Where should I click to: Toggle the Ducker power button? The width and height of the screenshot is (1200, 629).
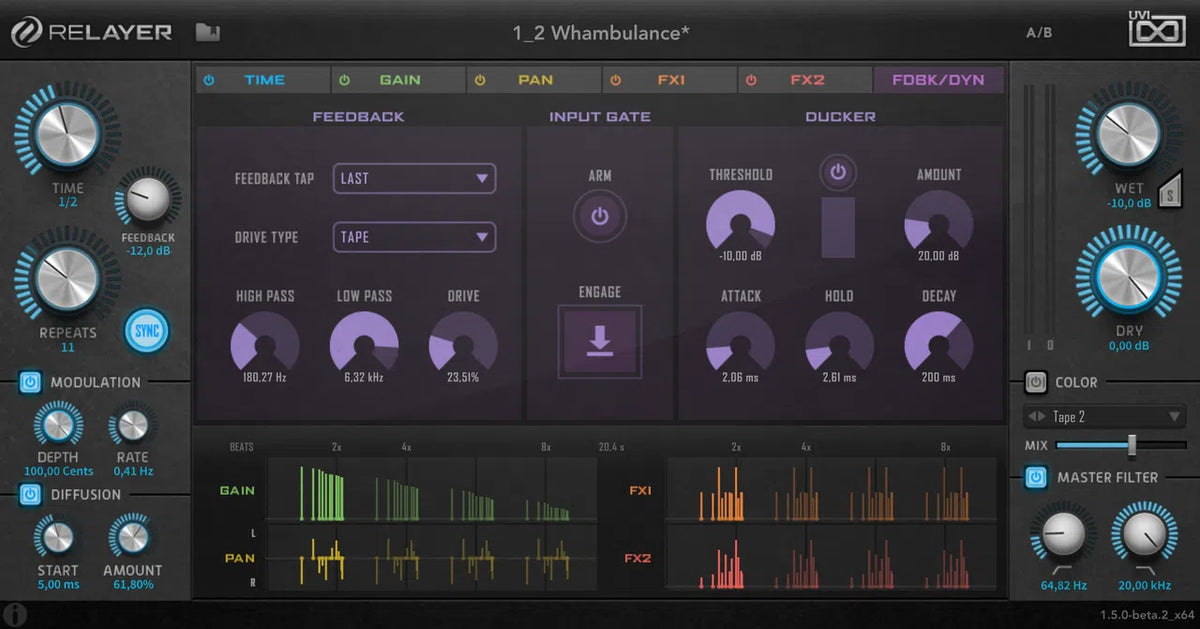838,172
